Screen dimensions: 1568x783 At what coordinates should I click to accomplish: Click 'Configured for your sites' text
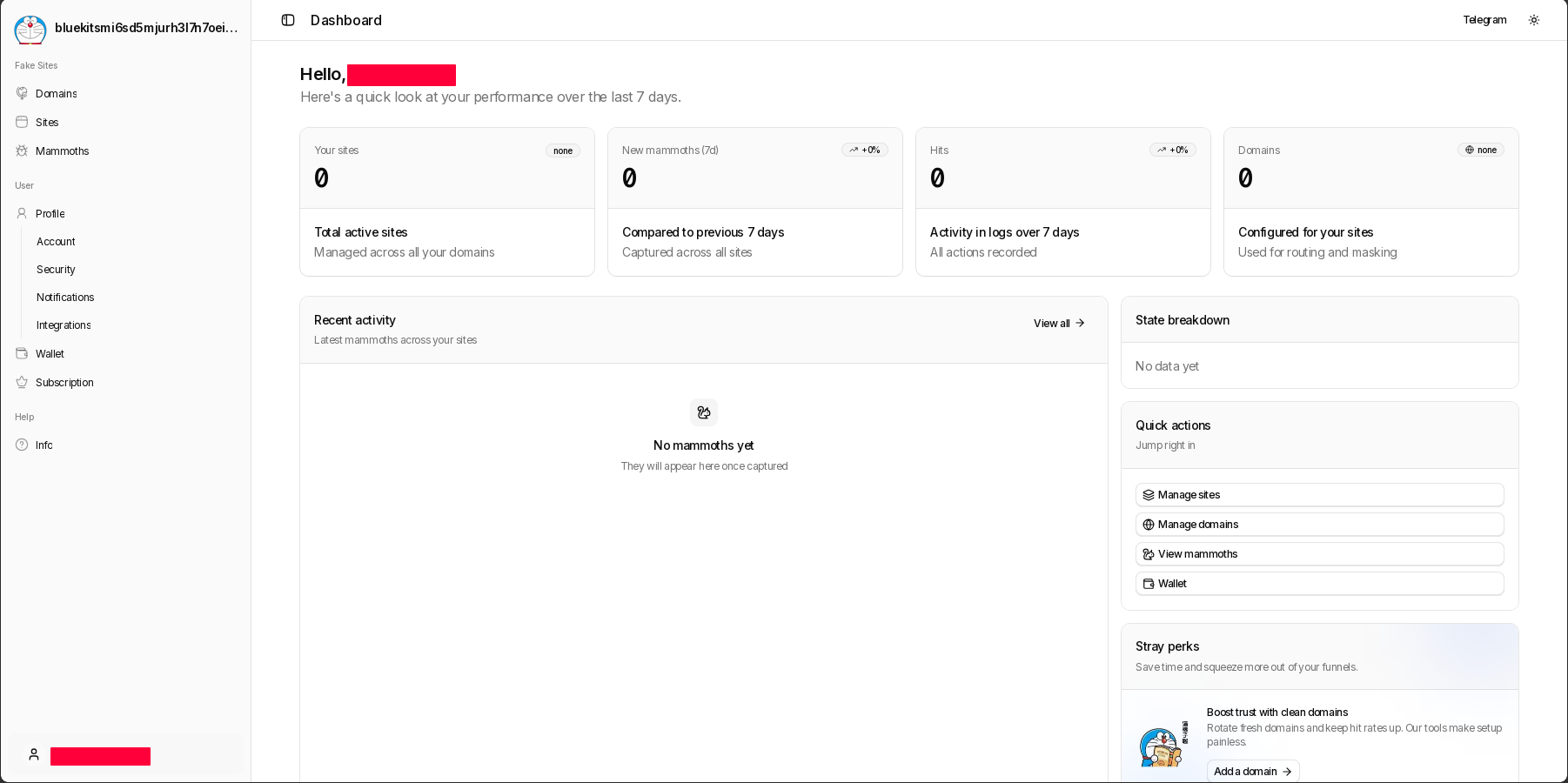point(1305,232)
